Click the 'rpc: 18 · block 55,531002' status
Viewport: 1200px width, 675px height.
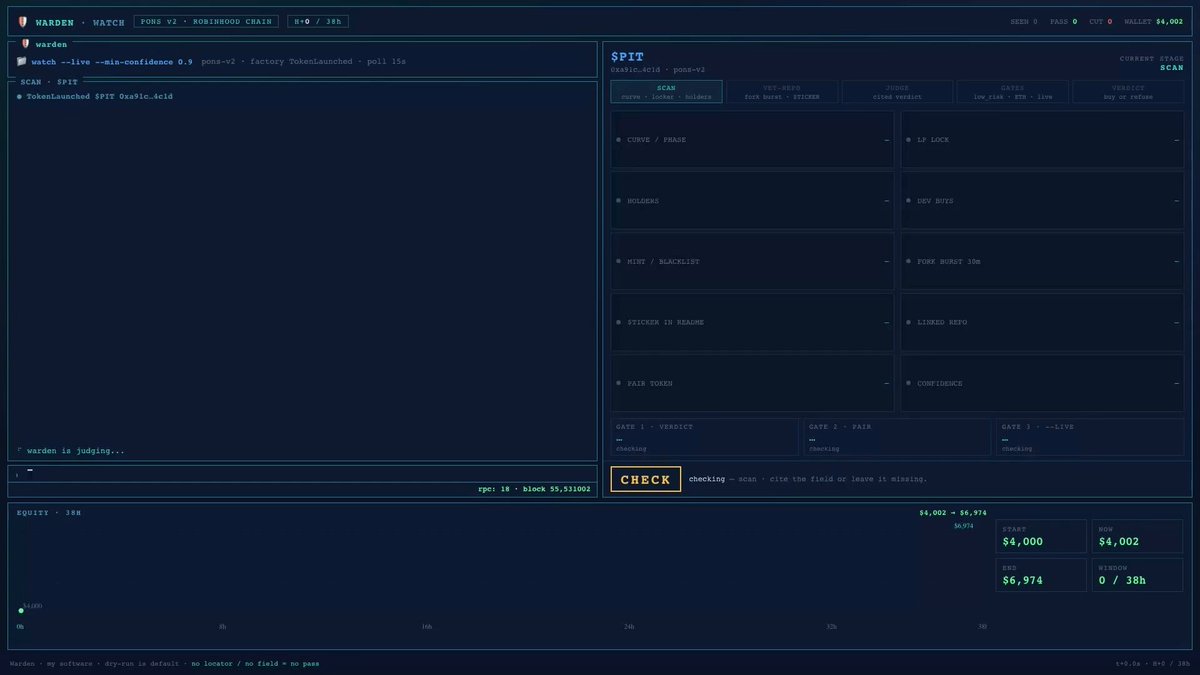[x=535, y=489]
